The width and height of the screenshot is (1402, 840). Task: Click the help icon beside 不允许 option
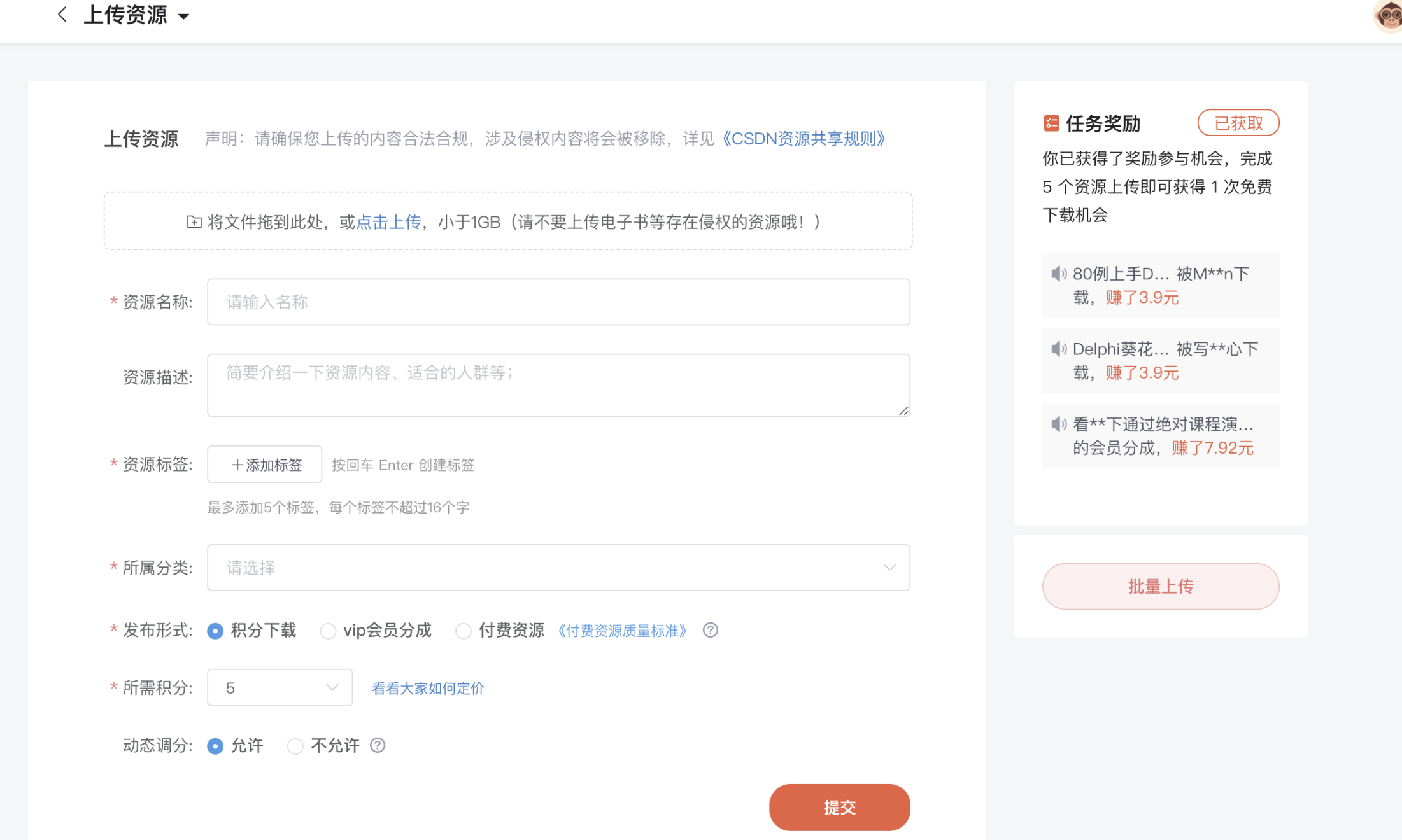378,745
